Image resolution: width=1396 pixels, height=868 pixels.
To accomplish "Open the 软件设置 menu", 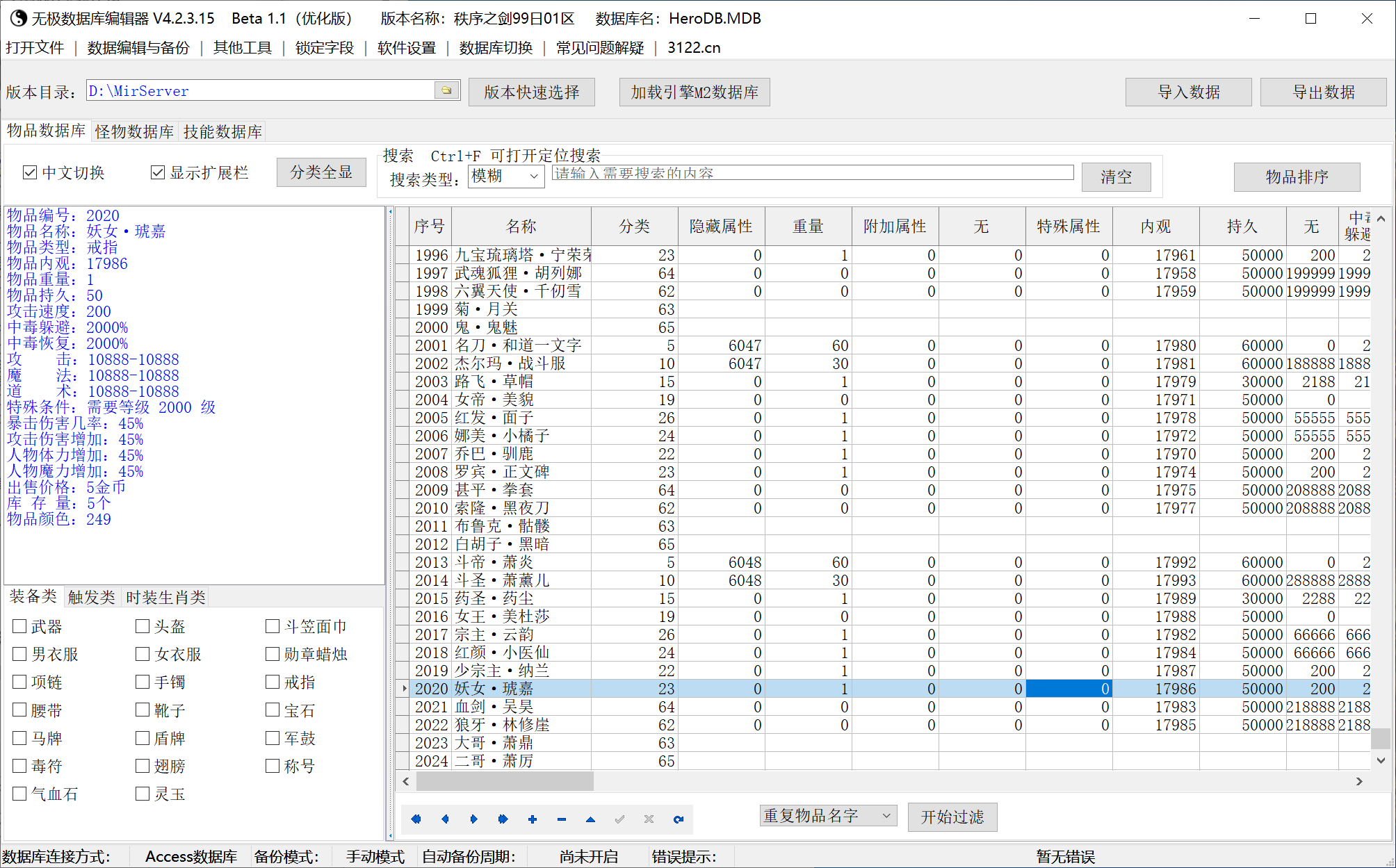I will [407, 47].
